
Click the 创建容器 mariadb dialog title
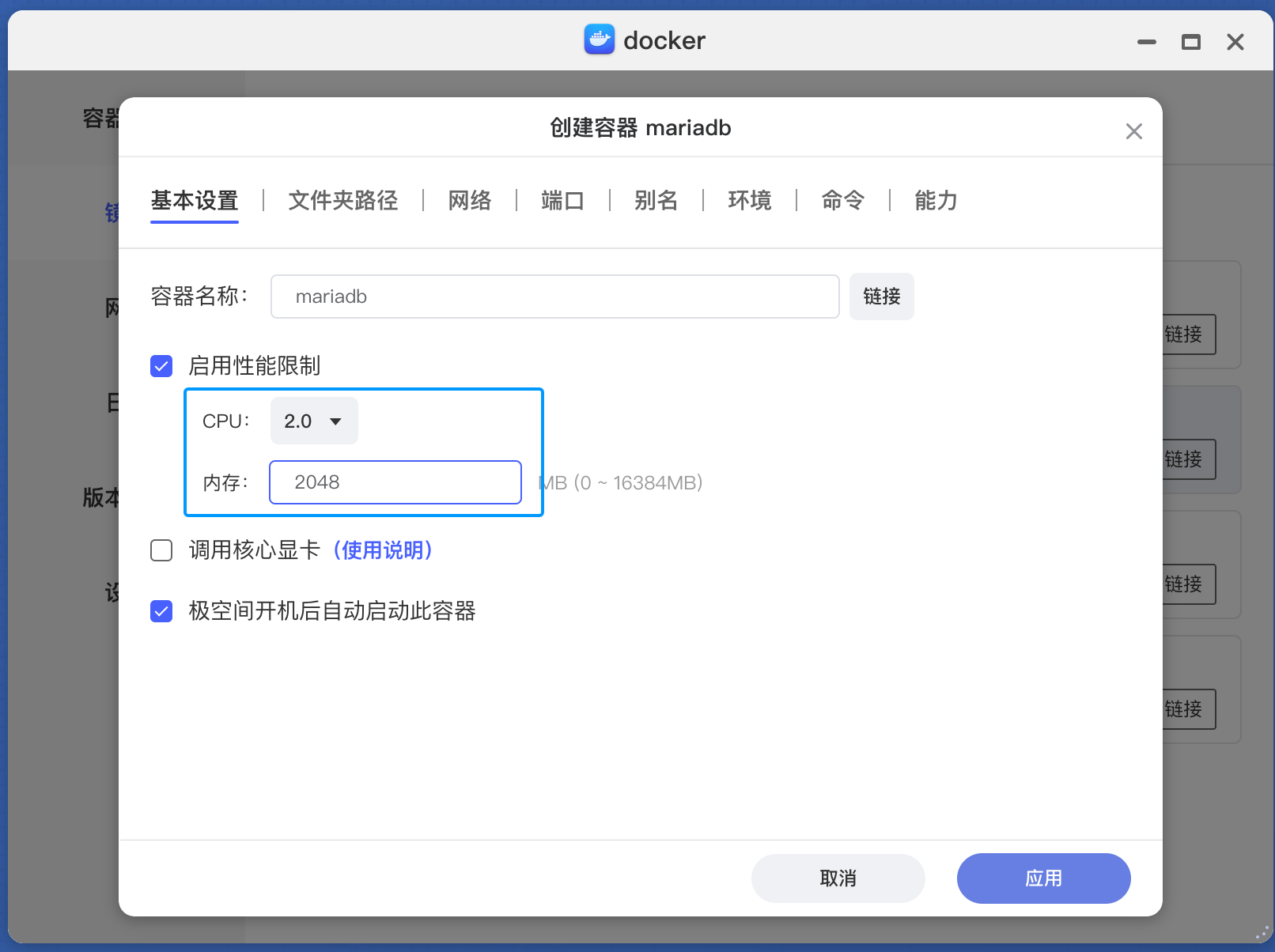pos(641,128)
